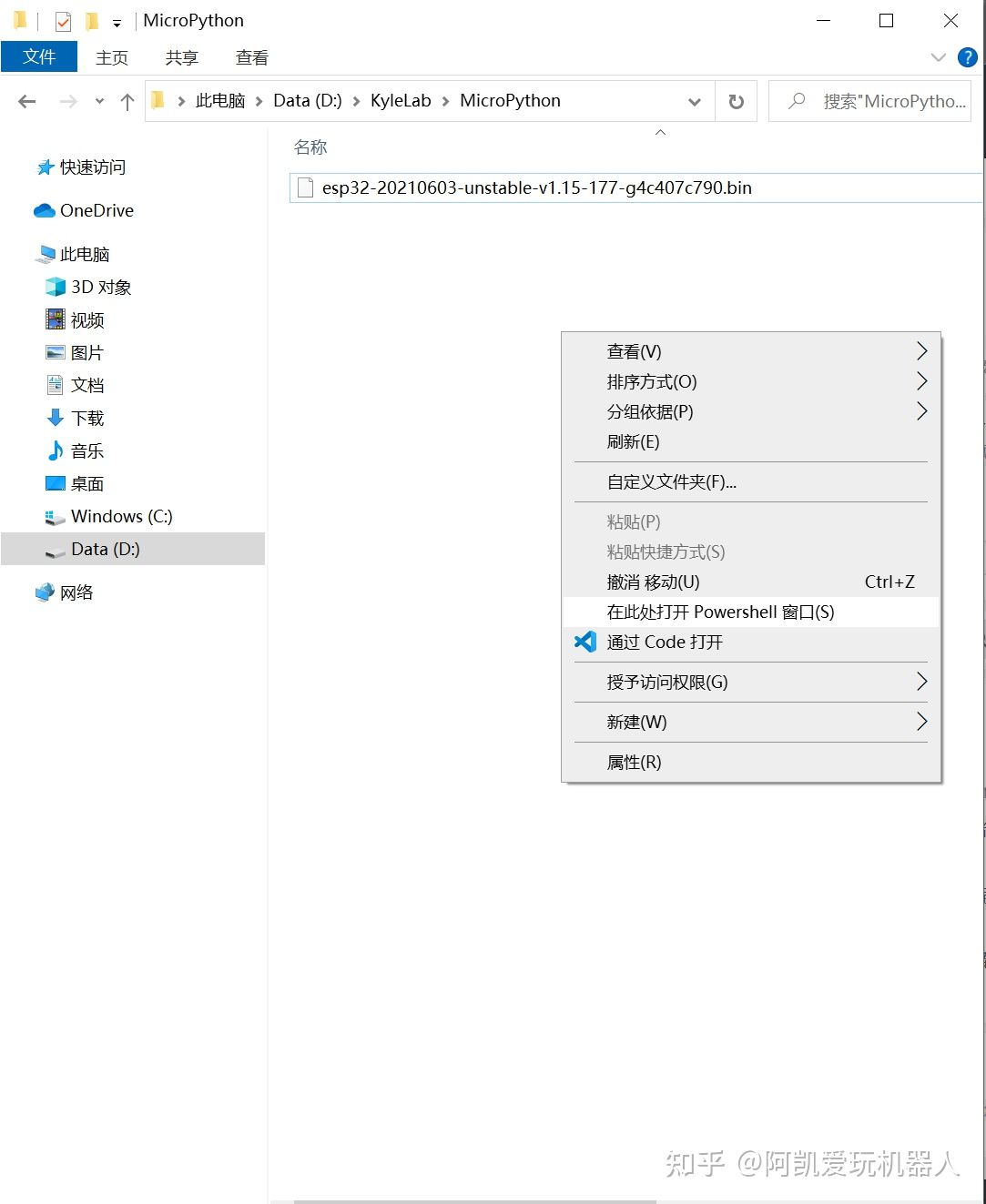Open OneDrive from the sidebar
Image resolution: width=986 pixels, height=1204 pixels.
(x=96, y=210)
